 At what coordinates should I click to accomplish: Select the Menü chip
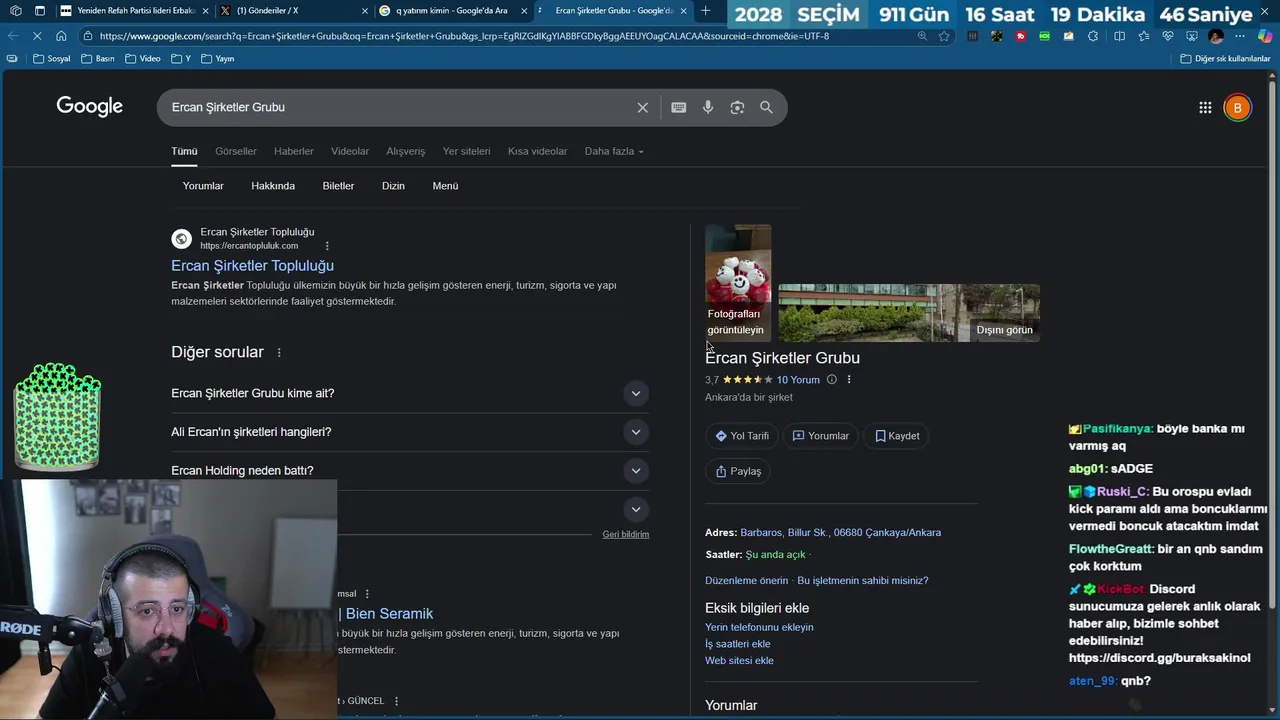pos(445,186)
